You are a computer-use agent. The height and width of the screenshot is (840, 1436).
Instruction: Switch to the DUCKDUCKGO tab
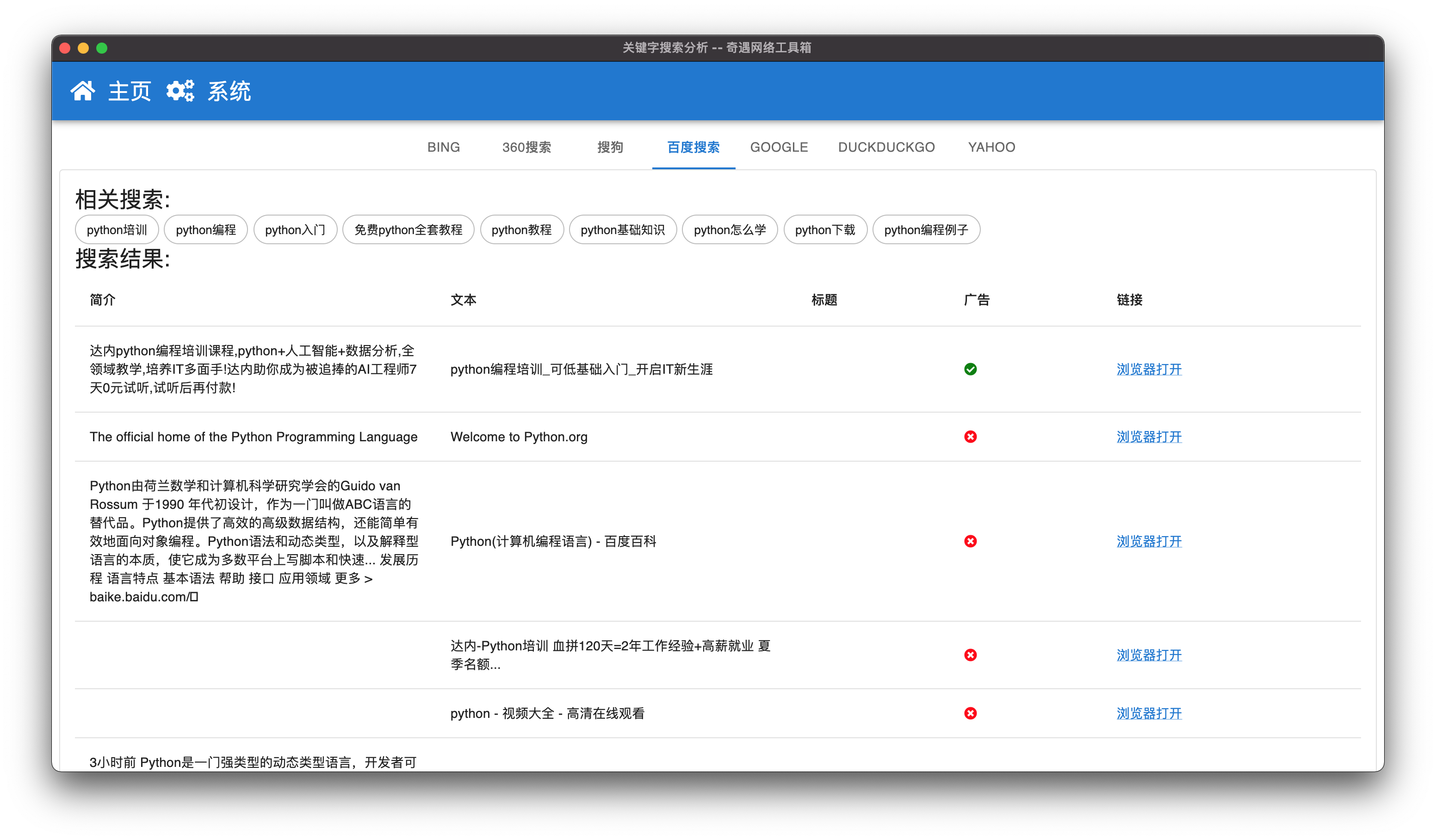[885, 147]
